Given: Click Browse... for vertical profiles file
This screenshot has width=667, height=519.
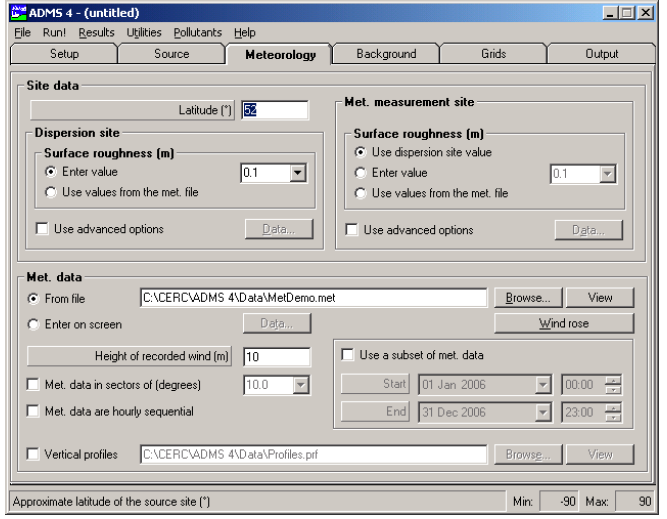Looking at the screenshot, I should point(528,455).
